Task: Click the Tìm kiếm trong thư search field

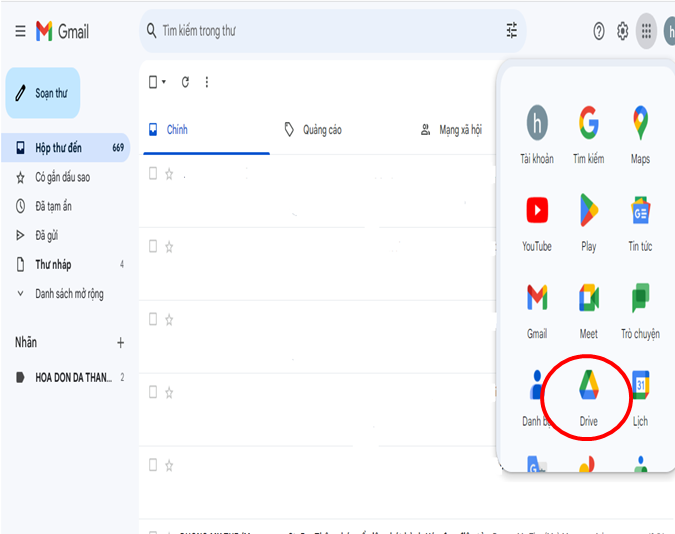Action: point(331,31)
